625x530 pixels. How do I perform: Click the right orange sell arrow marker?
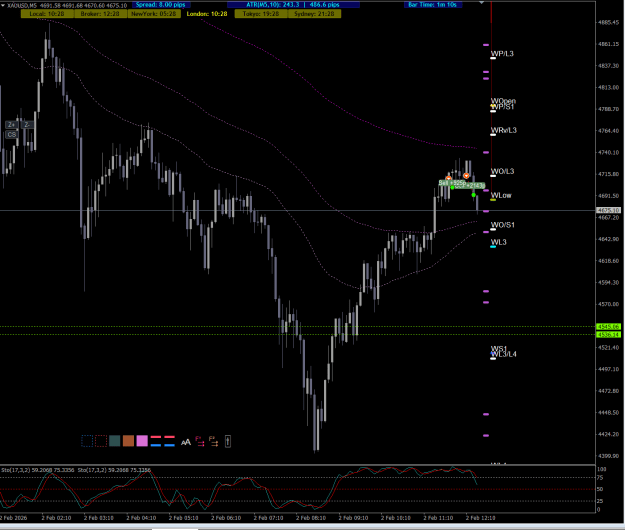pos(466,175)
